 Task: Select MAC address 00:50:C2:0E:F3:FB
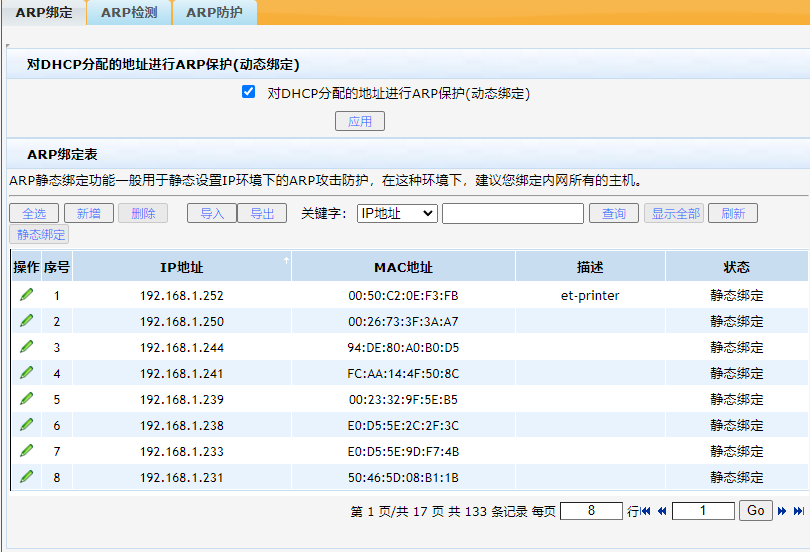403,295
